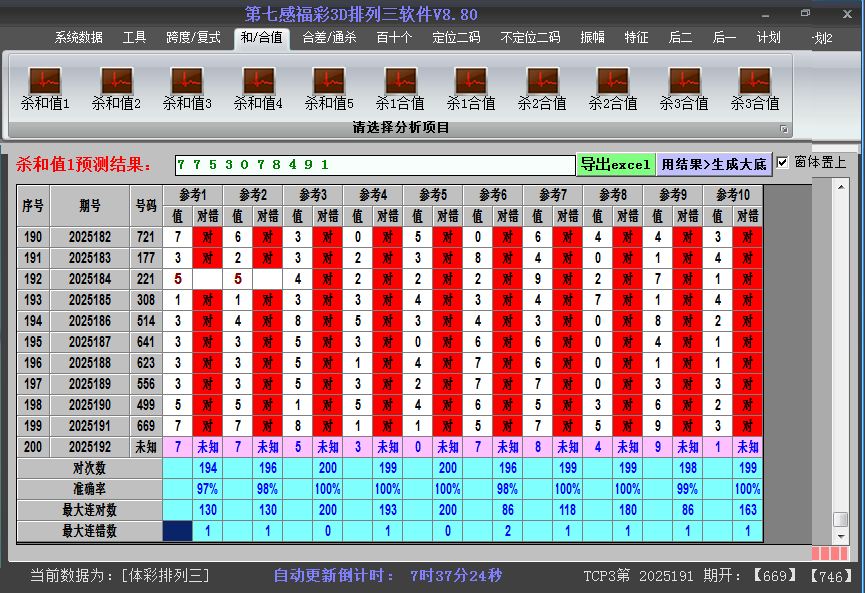The image size is (865, 593).
Task: Switch to the 系统数据 tab
Action: coord(78,38)
